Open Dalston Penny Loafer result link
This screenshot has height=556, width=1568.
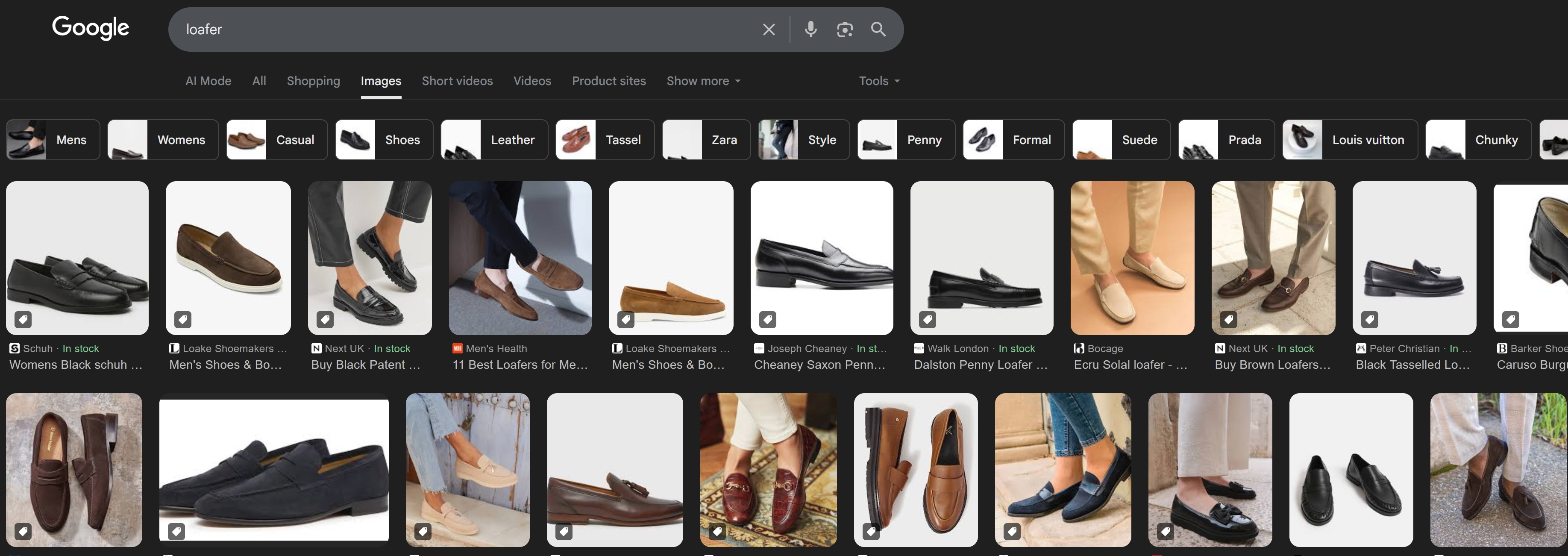pyautogui.click(x=981, y=365)
